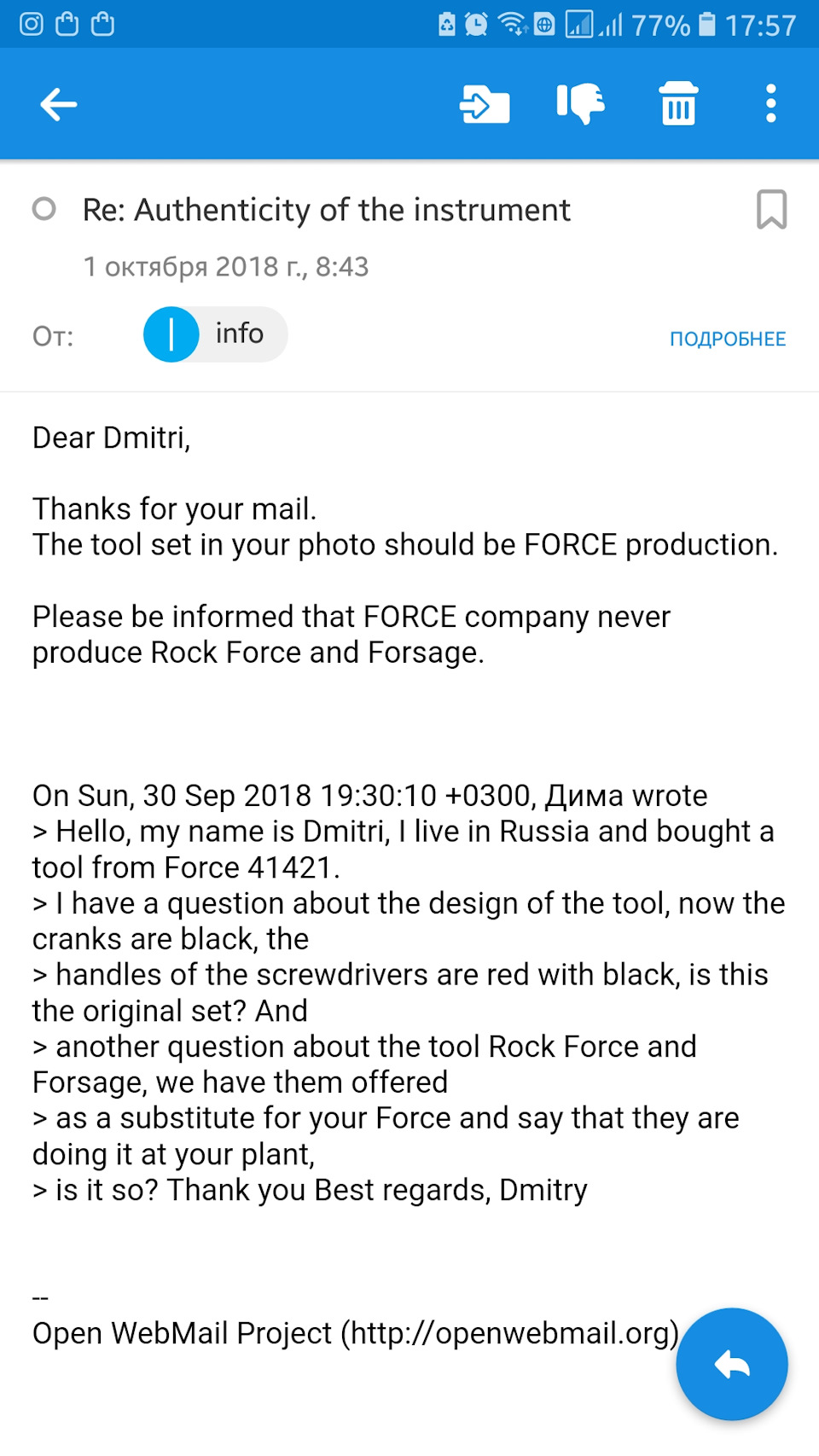Toggle the read/unread circle marker
Viewport: 819px width, 1456px height.
(x=44, y=209)
